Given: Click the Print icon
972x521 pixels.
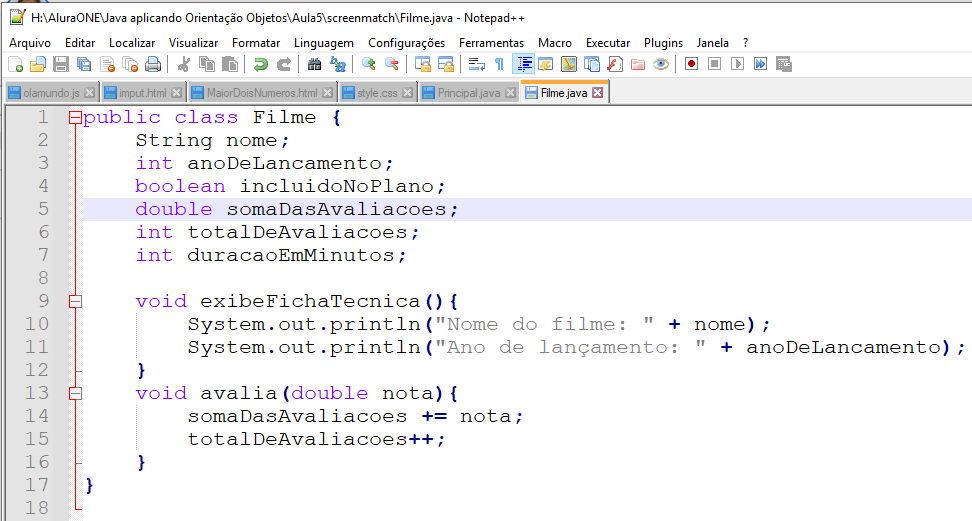Looking at the screenshot, I should 153,64.
